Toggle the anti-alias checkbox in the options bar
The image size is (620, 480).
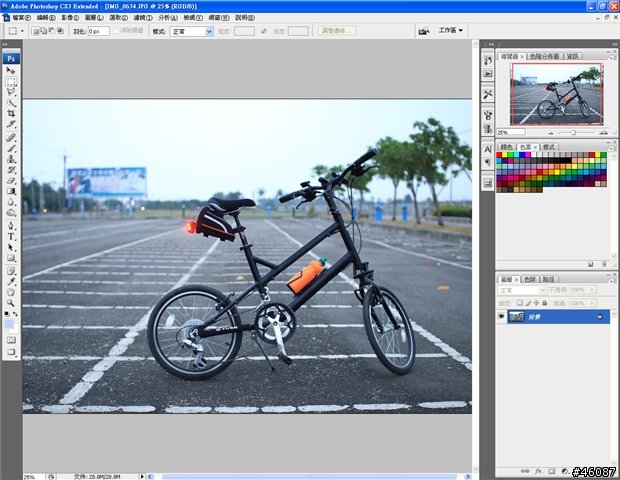tap(116, 30)
